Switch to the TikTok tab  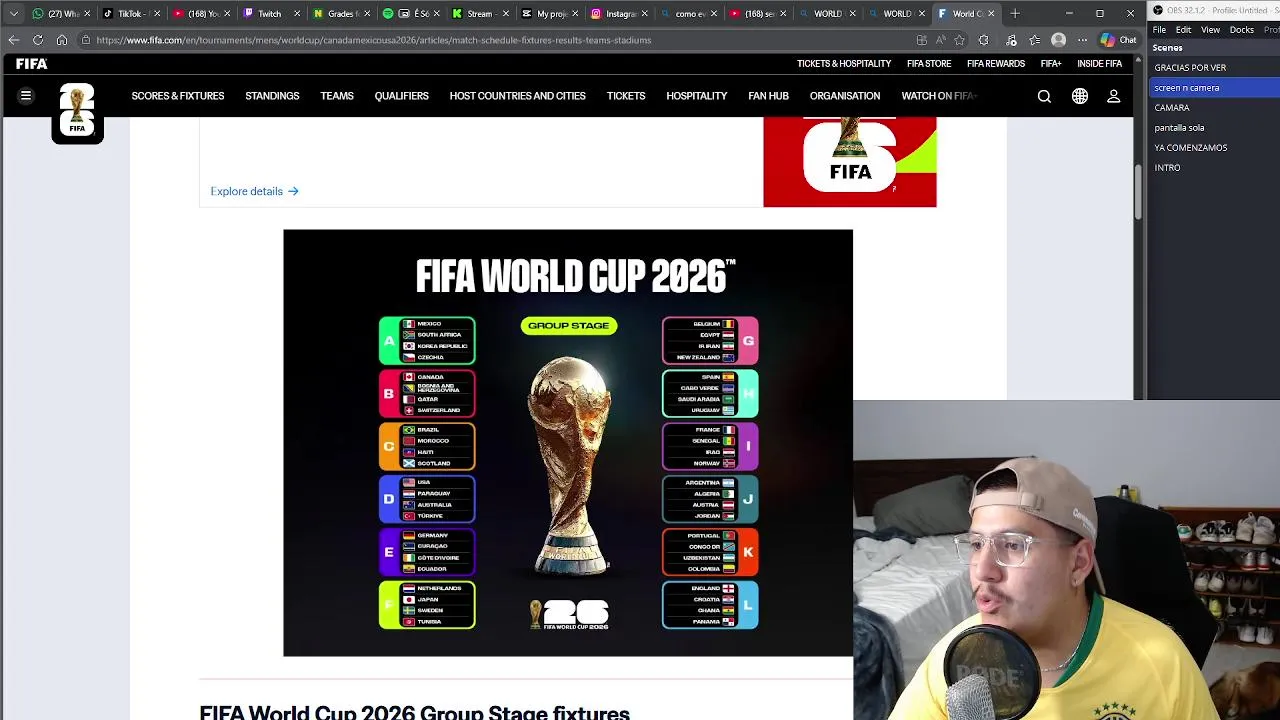(130, 14)
